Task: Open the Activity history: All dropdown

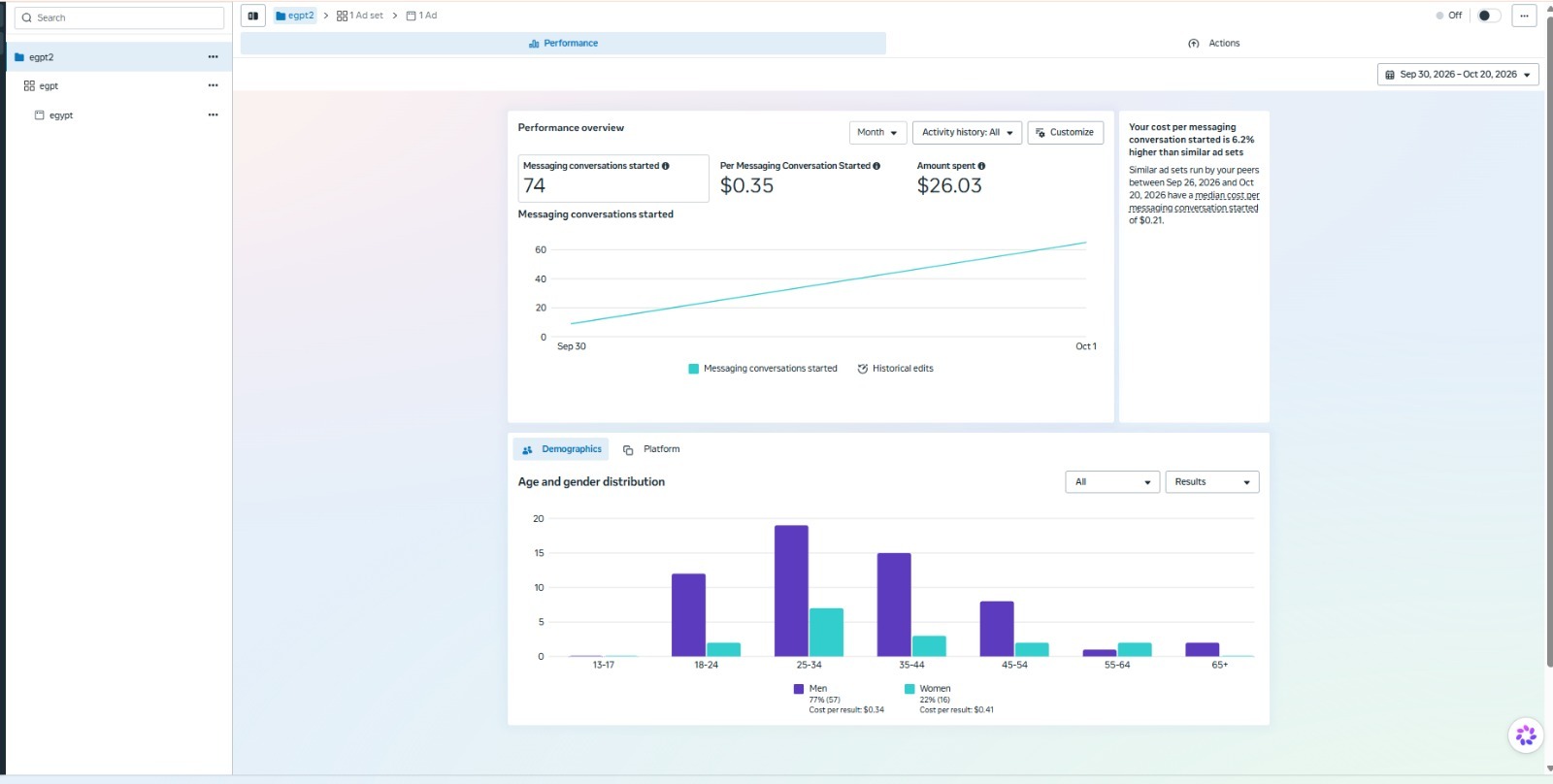Action: (968, 133)
